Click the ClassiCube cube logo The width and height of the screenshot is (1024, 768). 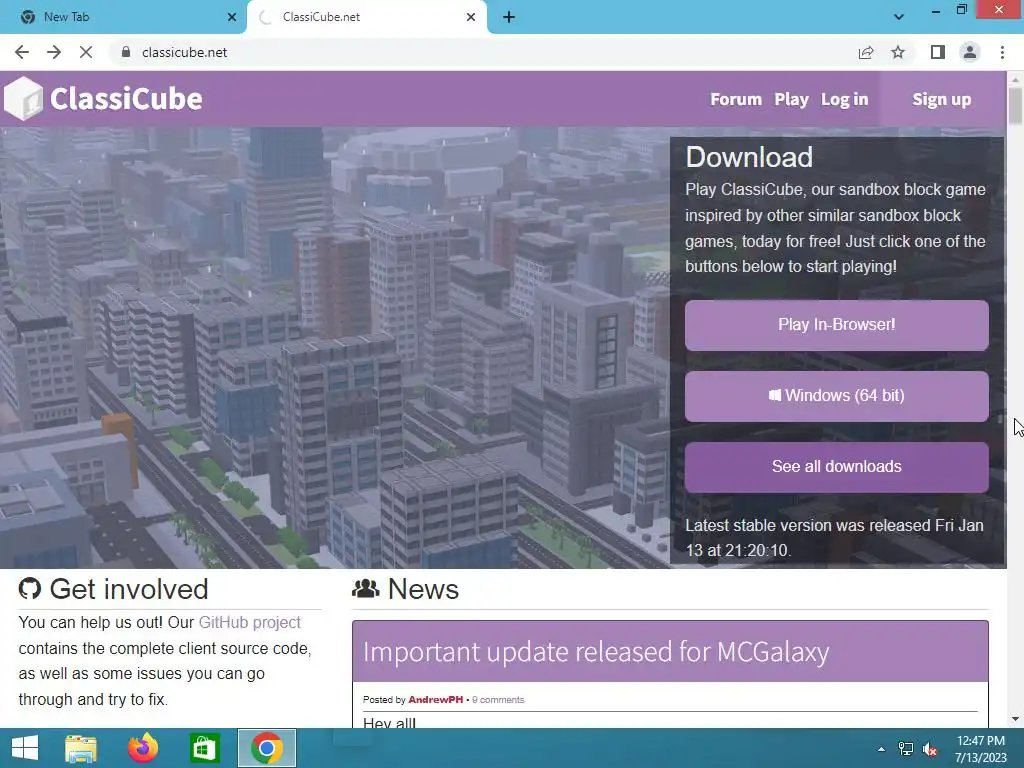tap(24, 99)
